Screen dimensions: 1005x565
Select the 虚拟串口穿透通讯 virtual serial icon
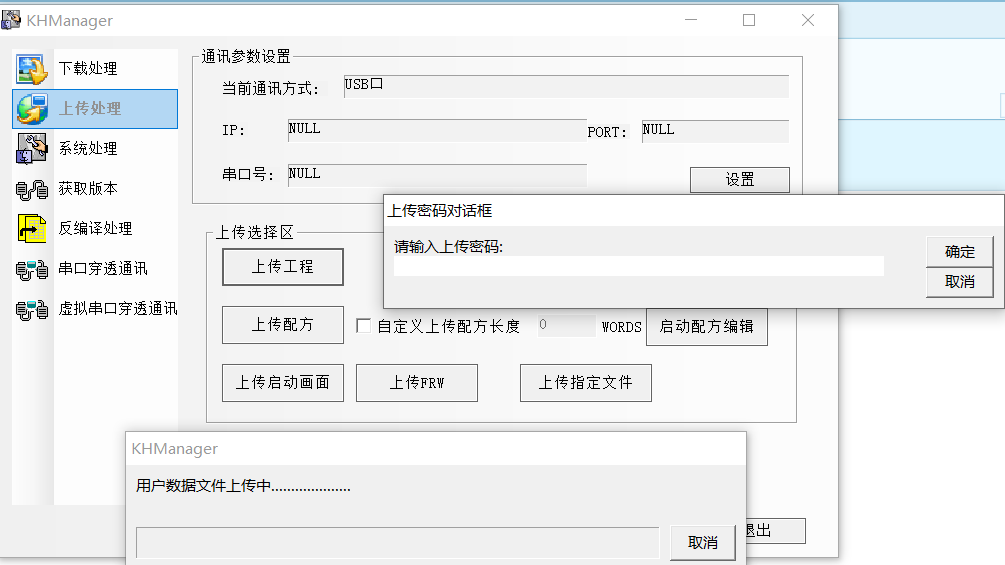point(32,309)
